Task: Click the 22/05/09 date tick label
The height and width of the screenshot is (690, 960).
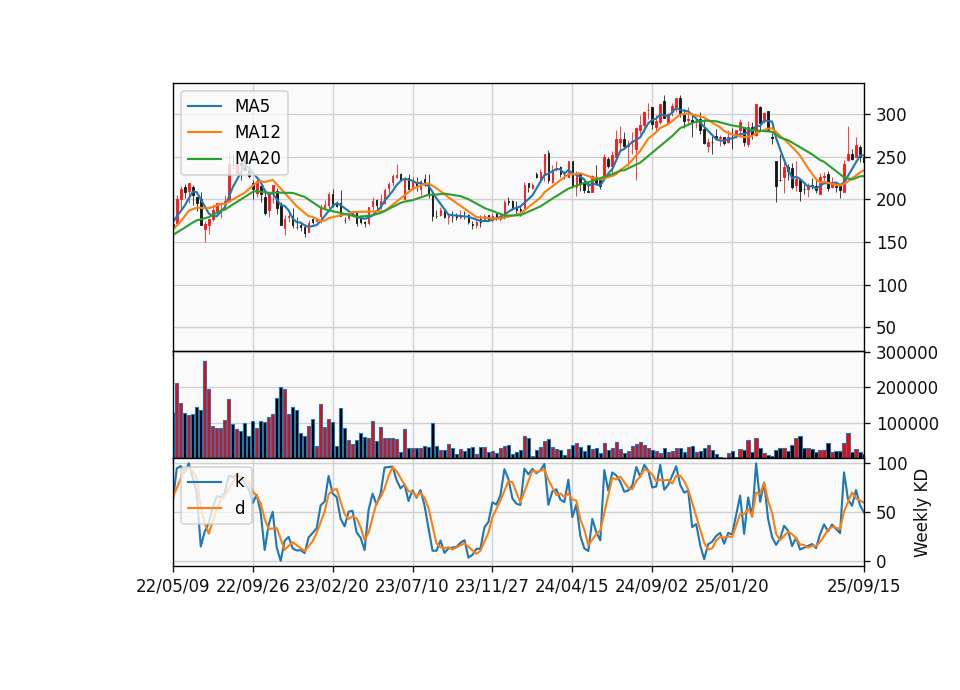Action: (x=173, y=587)
